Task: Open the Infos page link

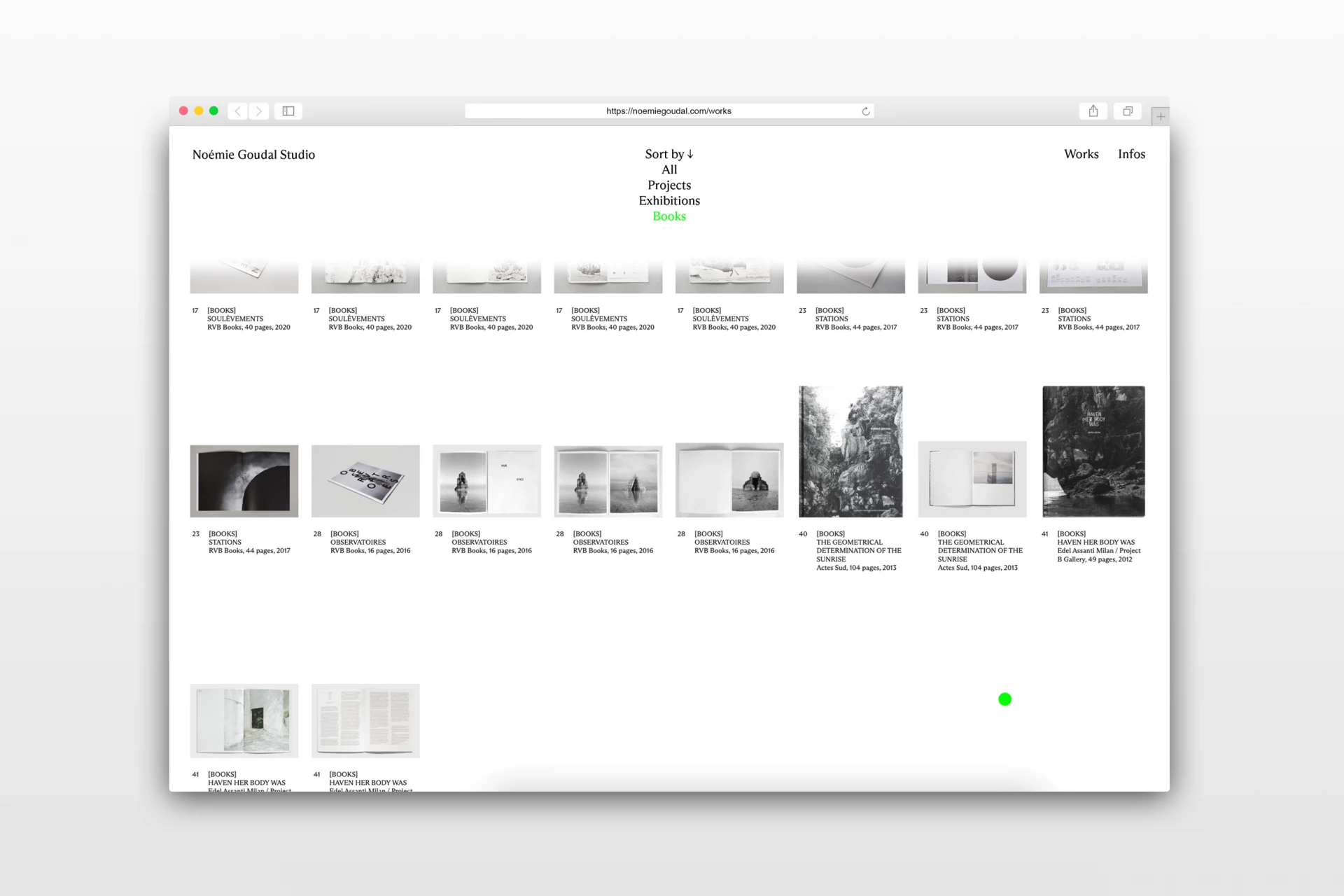Action: (x=1131, y=154)
